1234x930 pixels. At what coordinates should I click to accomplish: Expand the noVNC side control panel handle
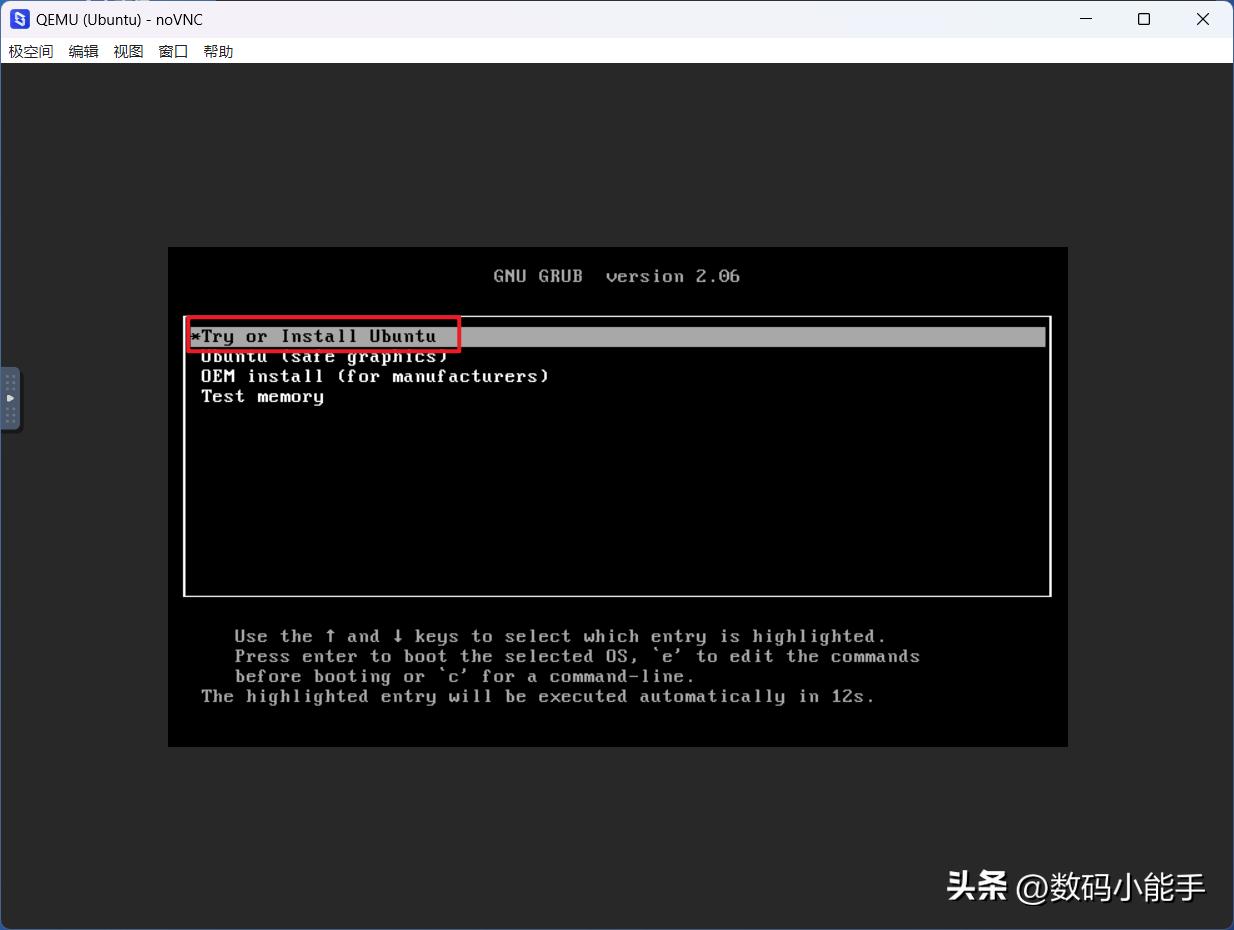point(10,398)
